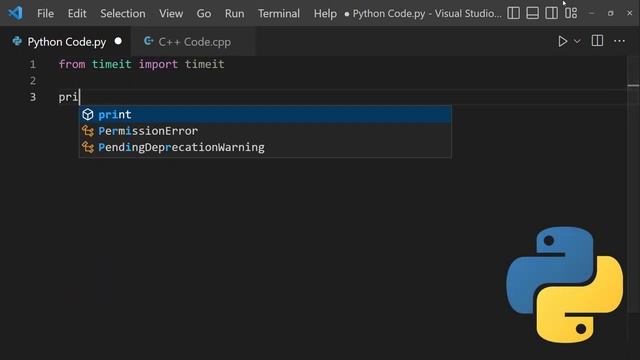Screen dimensions: 640x360
Task: Restore down the Visual Studio Code window
Action: click(611, 13)
